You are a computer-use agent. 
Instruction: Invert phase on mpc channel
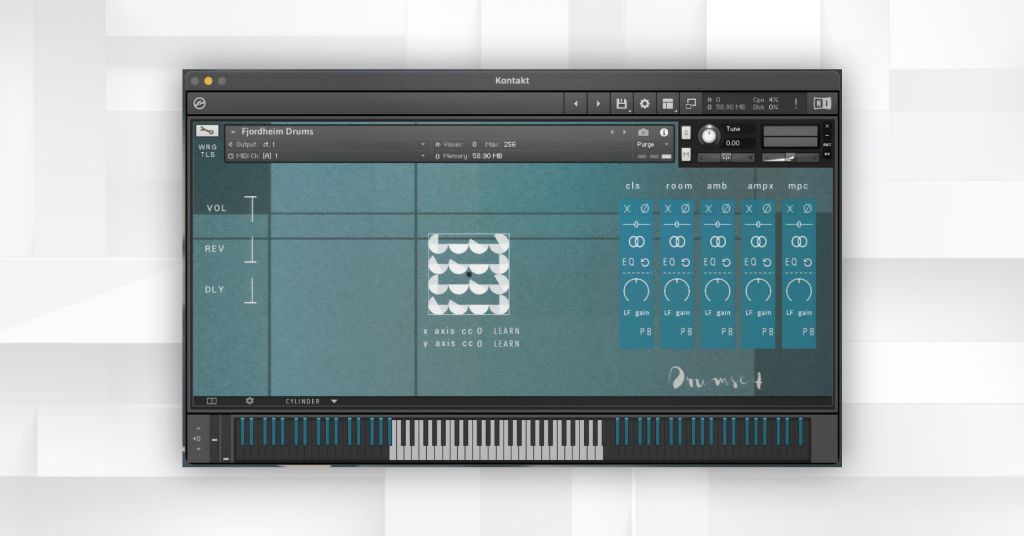807,208
